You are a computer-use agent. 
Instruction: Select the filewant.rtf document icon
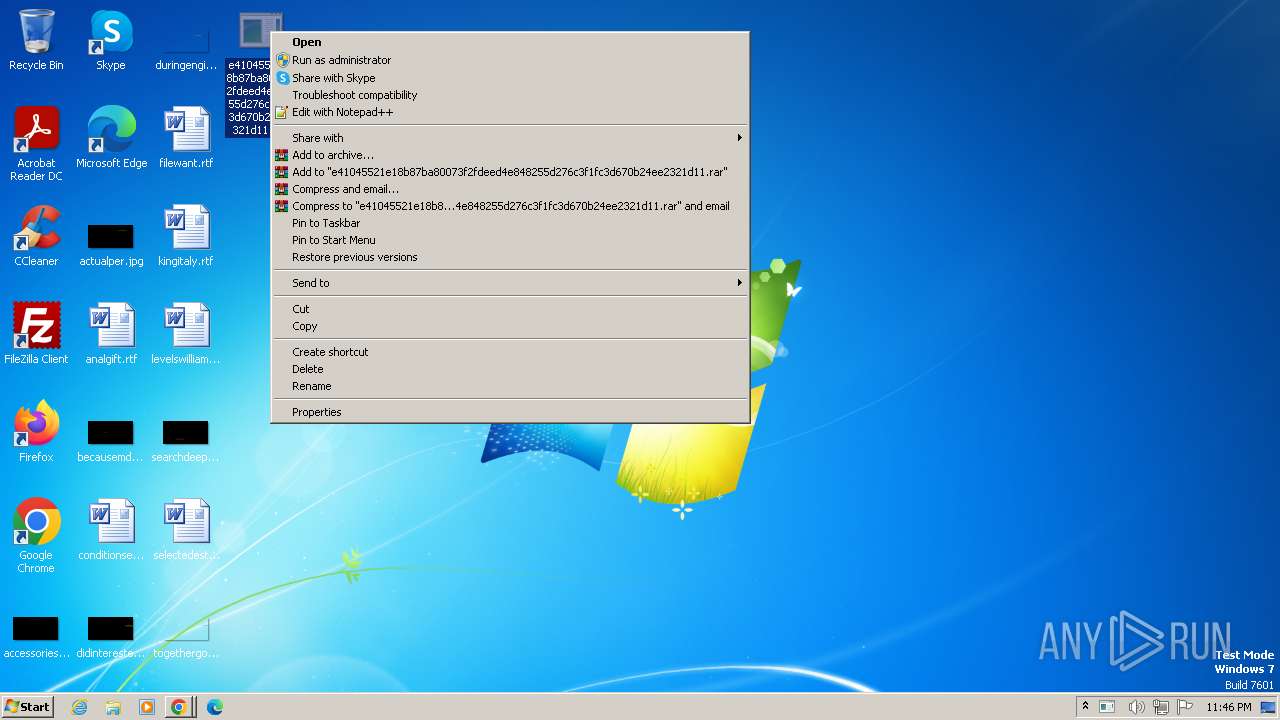(186, 138)
